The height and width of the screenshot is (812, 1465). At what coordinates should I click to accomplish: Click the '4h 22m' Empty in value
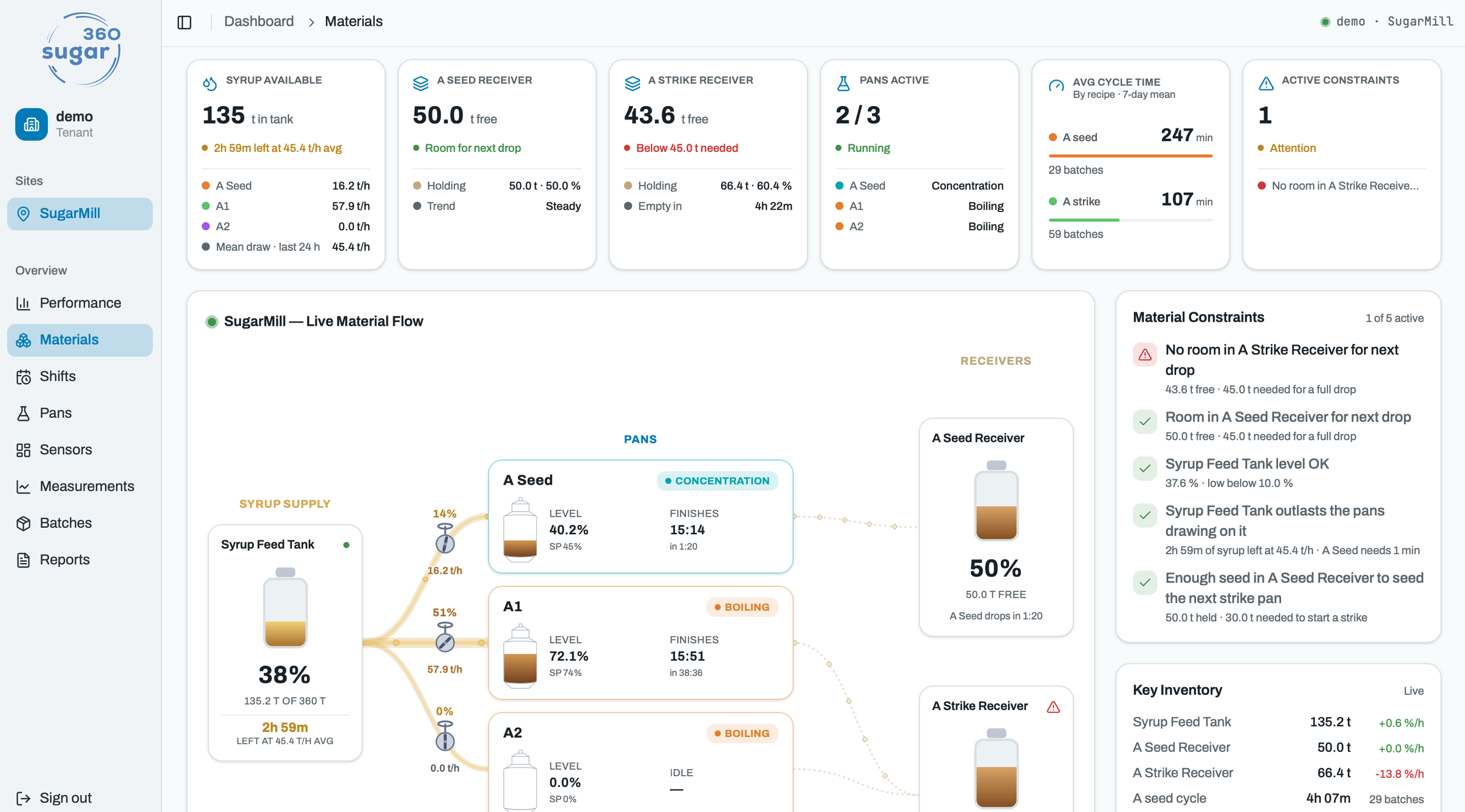click(773, 206)
